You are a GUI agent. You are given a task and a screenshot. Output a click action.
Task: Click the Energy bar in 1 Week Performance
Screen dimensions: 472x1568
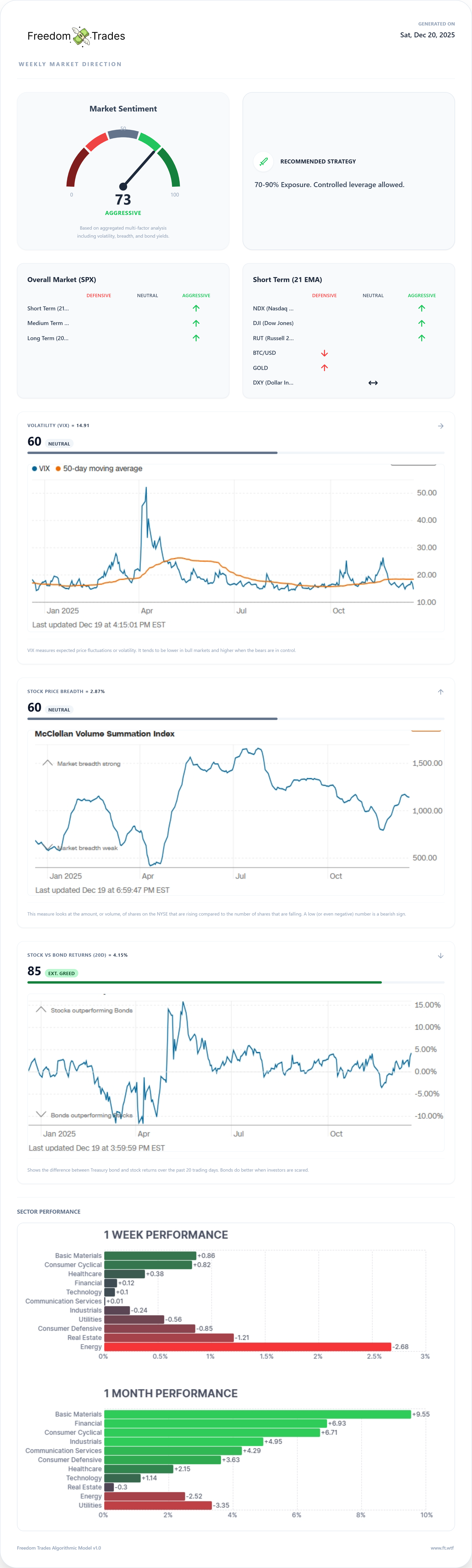(248, 1346)
